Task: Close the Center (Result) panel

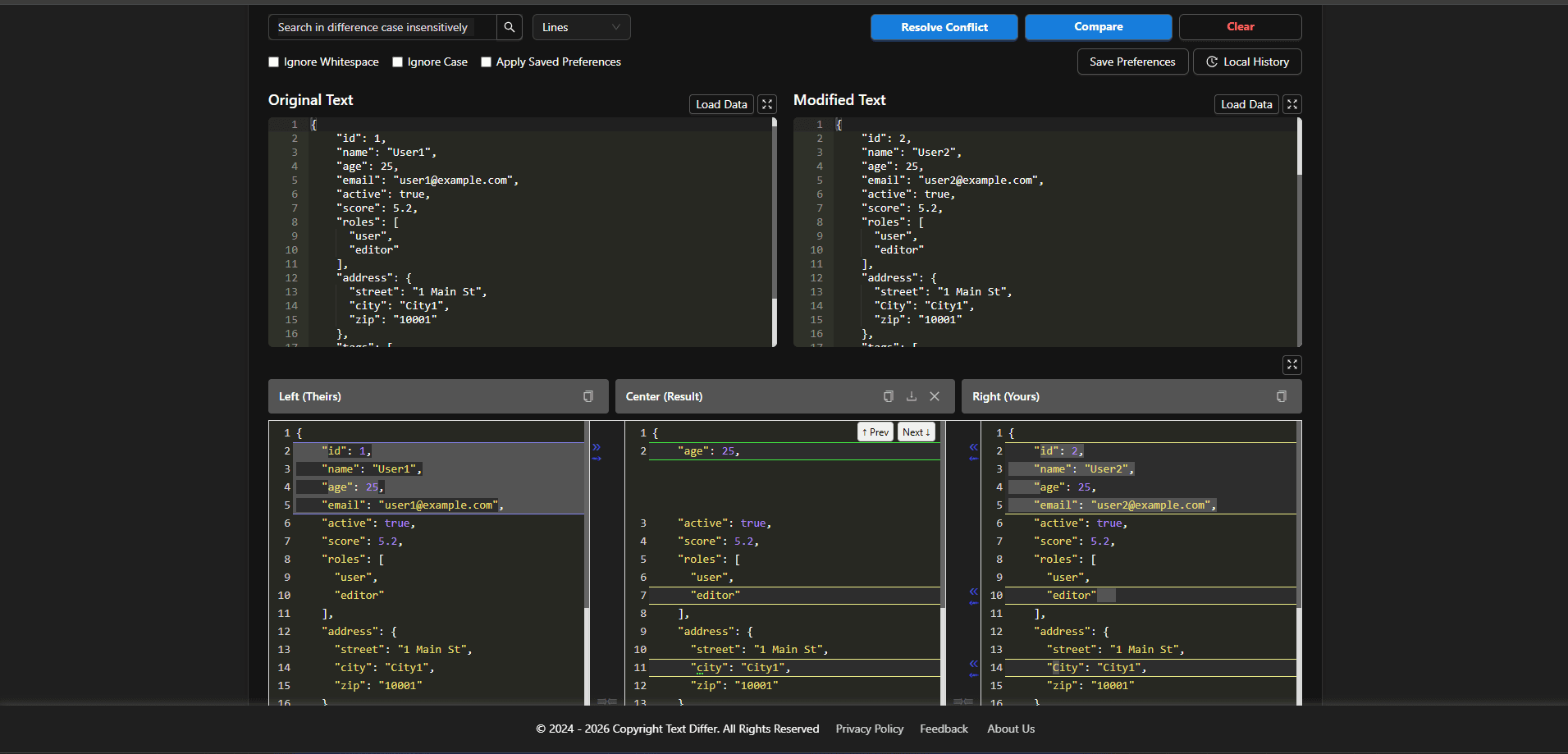Action: (935, 396)
